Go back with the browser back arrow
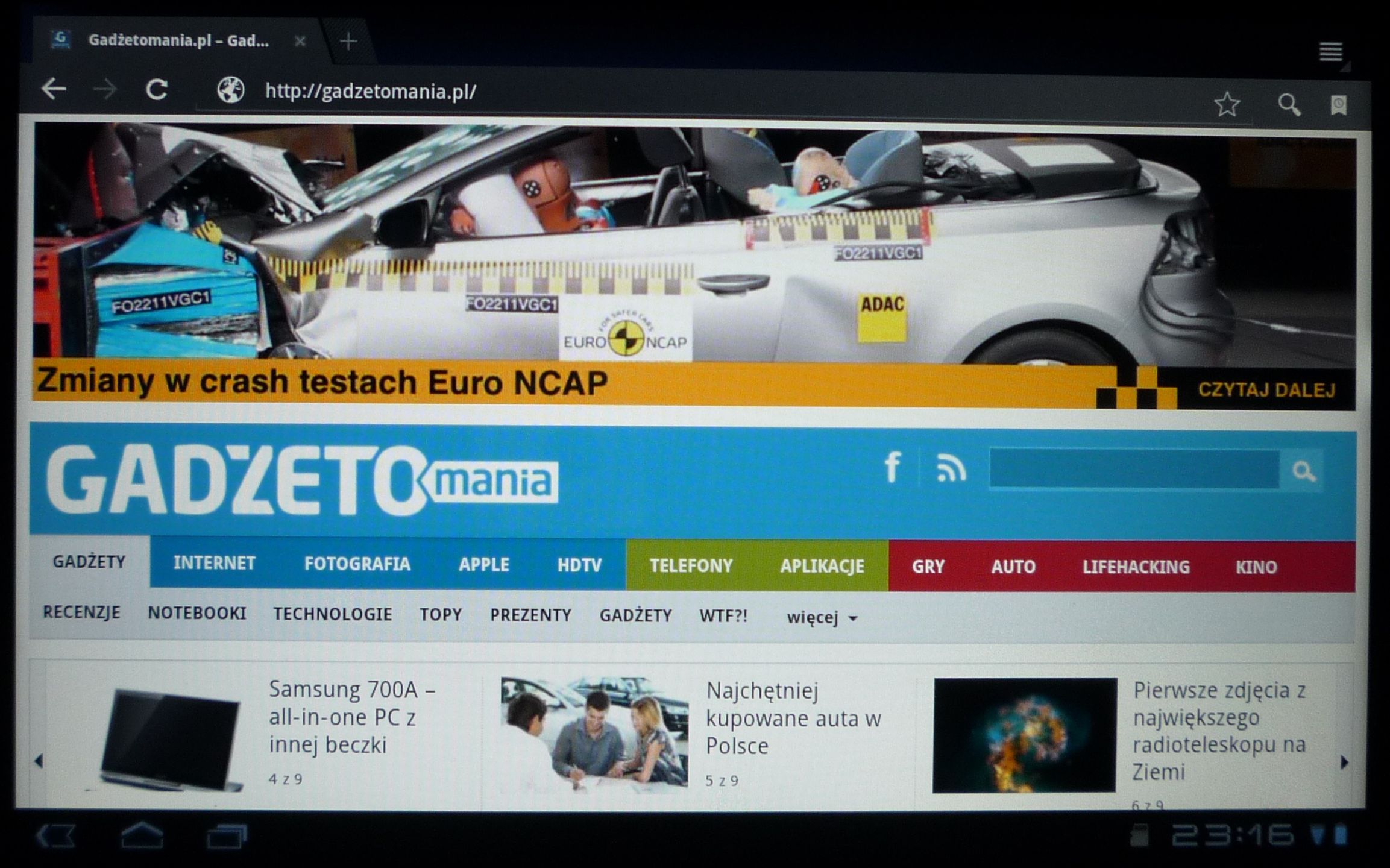The width and height of the screenshot is (1390, 868). click(54, 89)
